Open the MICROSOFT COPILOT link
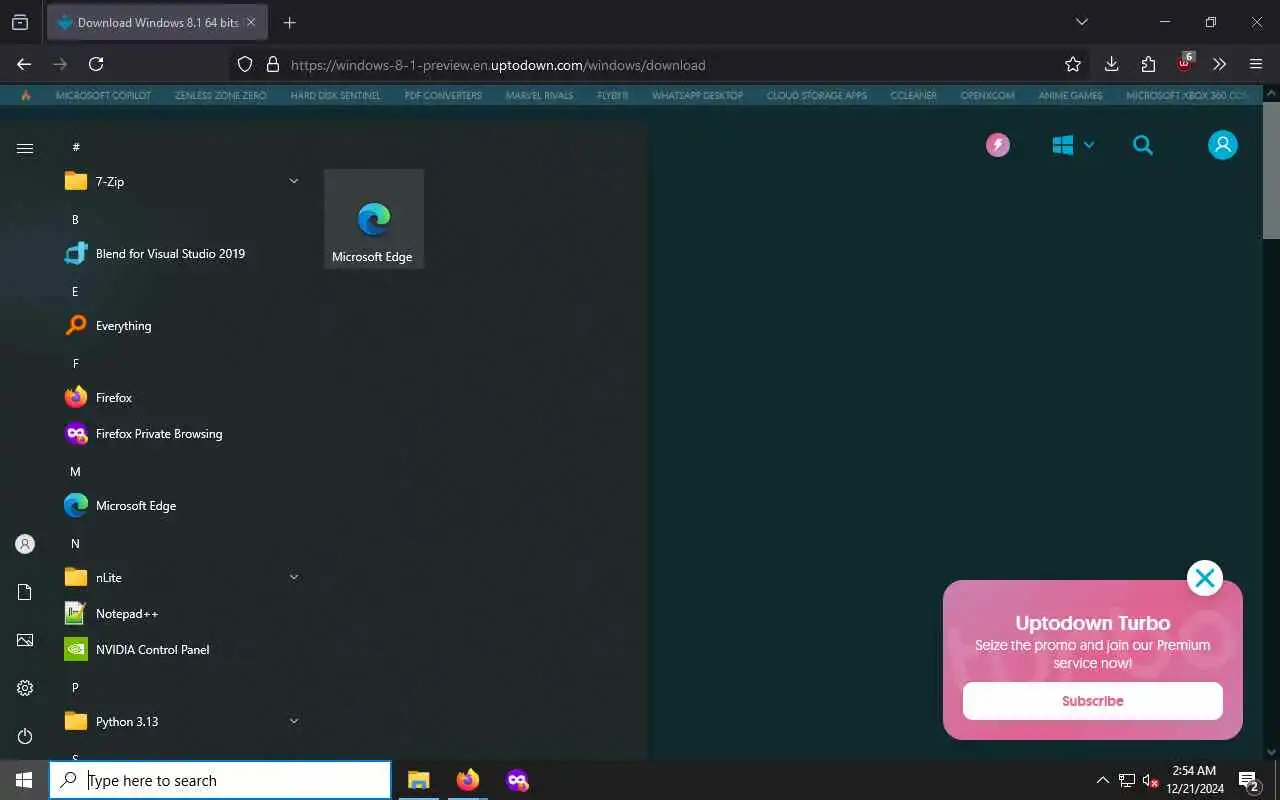Viewport: 1280px width, 800px height. pos(103,96)
